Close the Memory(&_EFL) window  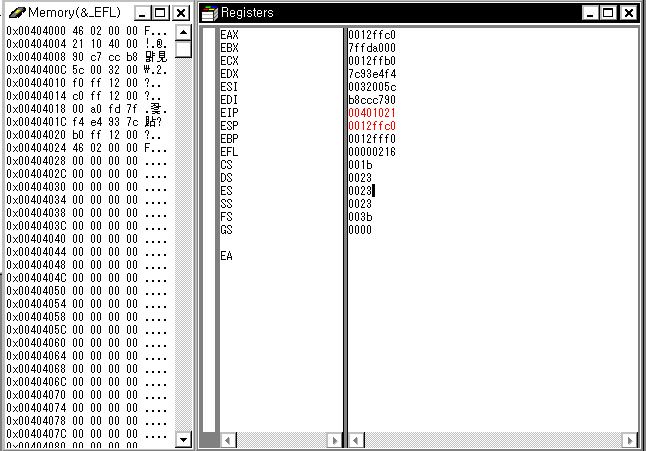[x=181, y=13]
